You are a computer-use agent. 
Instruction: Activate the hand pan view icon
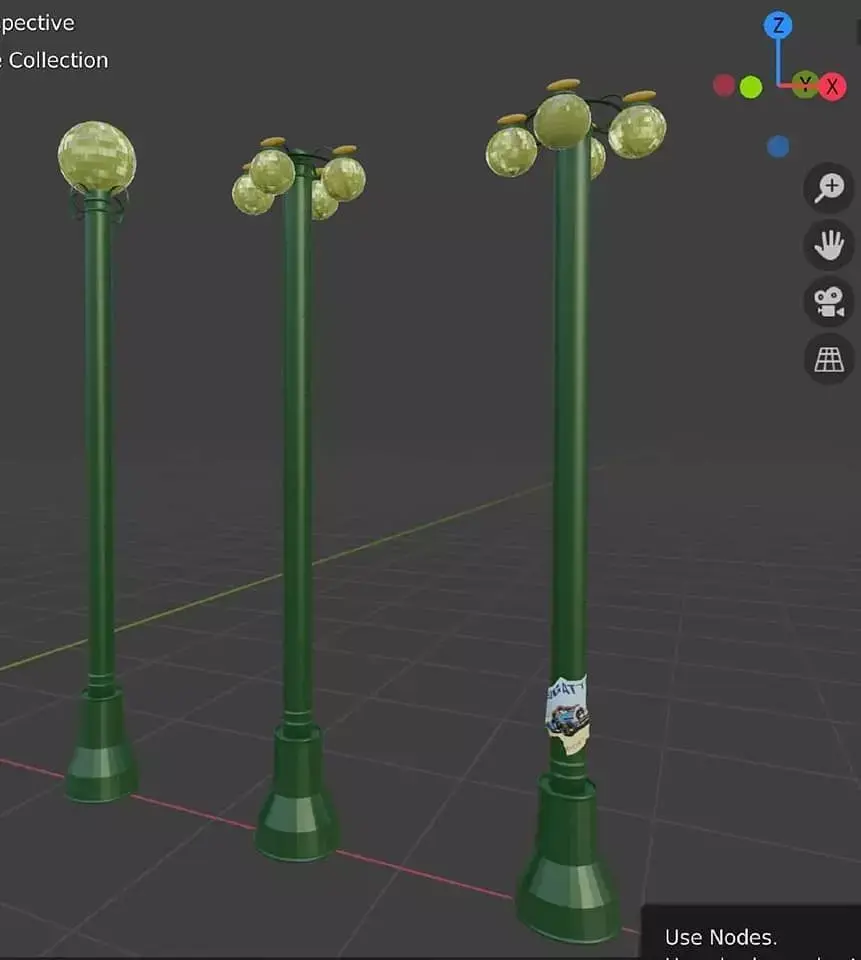pyautogui.click(x=829, y=245)
